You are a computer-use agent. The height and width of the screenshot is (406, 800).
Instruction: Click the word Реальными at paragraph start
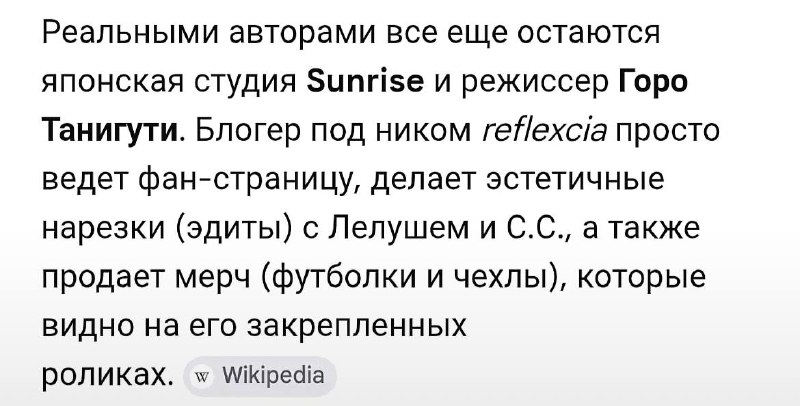(x=130, y=34)
